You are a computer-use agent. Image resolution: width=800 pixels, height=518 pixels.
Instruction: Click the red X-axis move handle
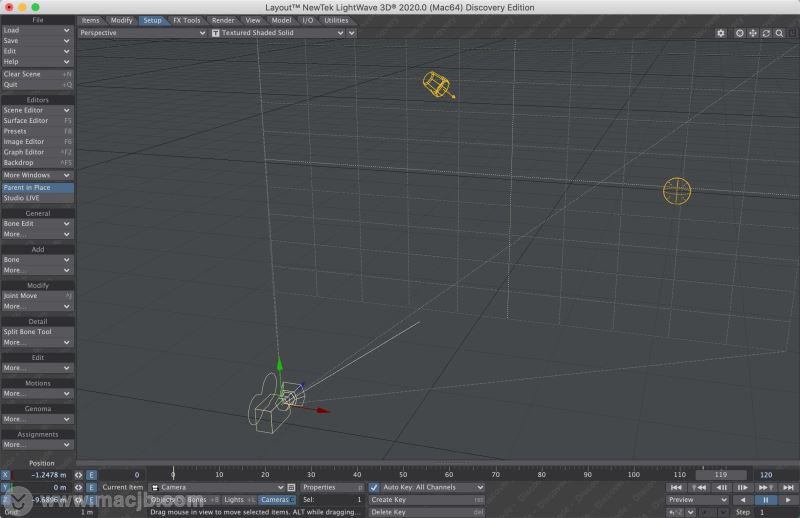click(322, 410)
